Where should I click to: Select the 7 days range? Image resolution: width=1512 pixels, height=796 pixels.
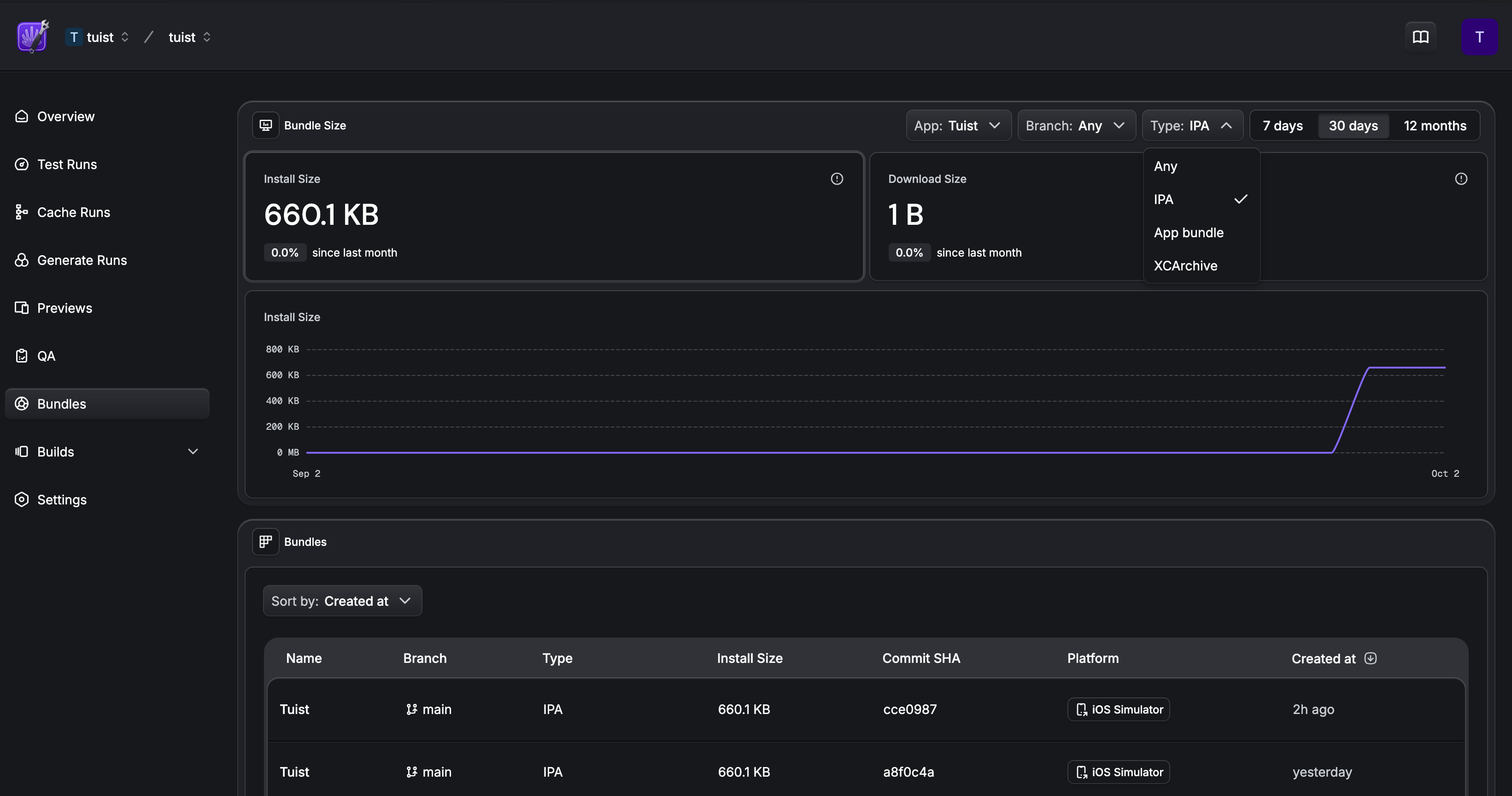(1283, 126)
